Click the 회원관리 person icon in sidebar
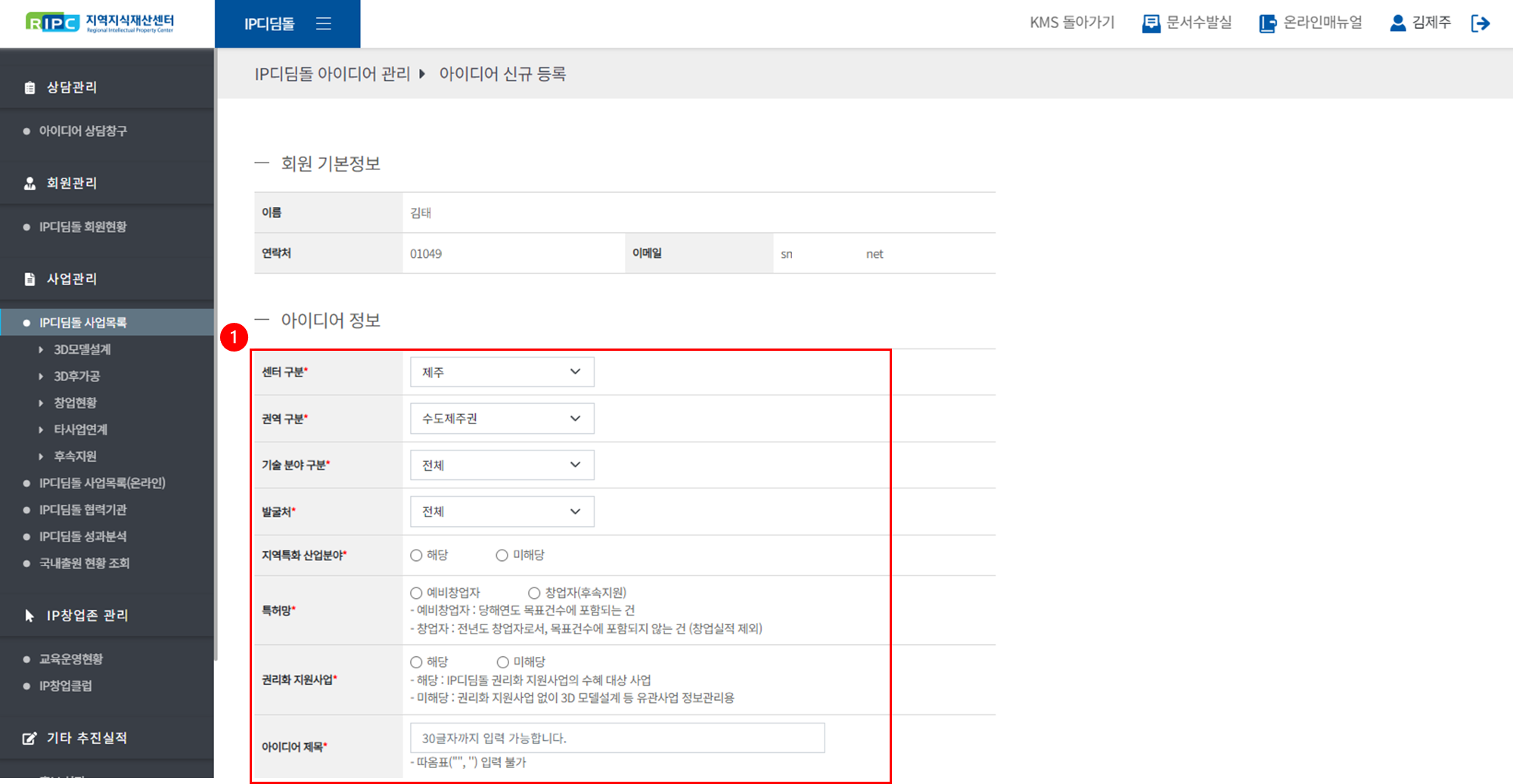This screenshot has height=784, width=1513. click(30, 184)
